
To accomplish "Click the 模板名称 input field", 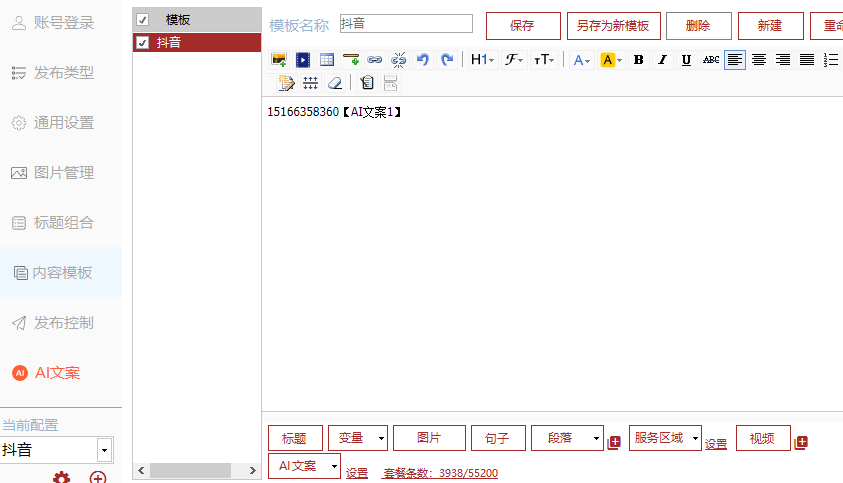I will coord(406,24).
